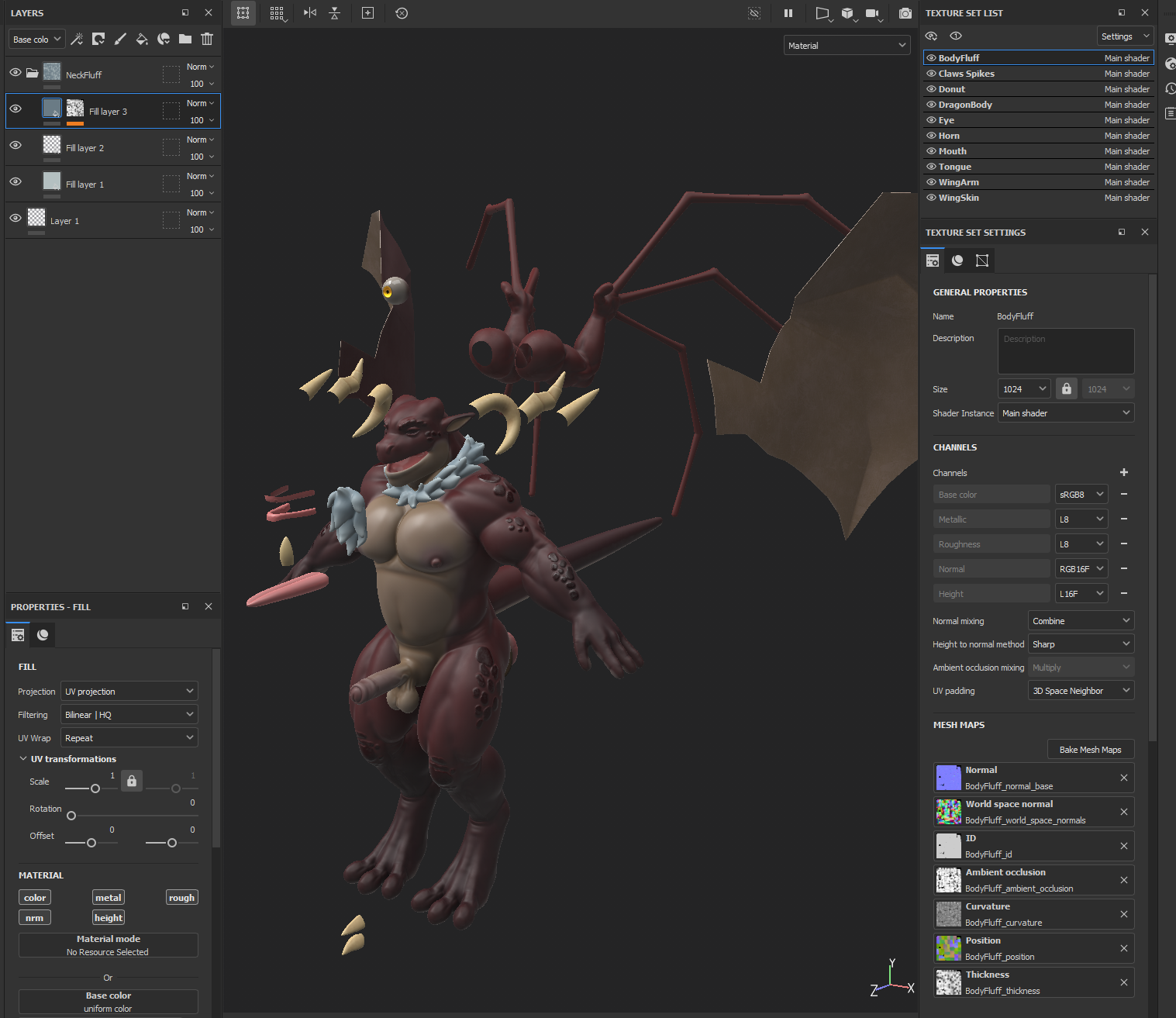This screenshot has width=1176, height=1018.
Task: Pause rendering with the pause icon
Action: coord(788,13)
